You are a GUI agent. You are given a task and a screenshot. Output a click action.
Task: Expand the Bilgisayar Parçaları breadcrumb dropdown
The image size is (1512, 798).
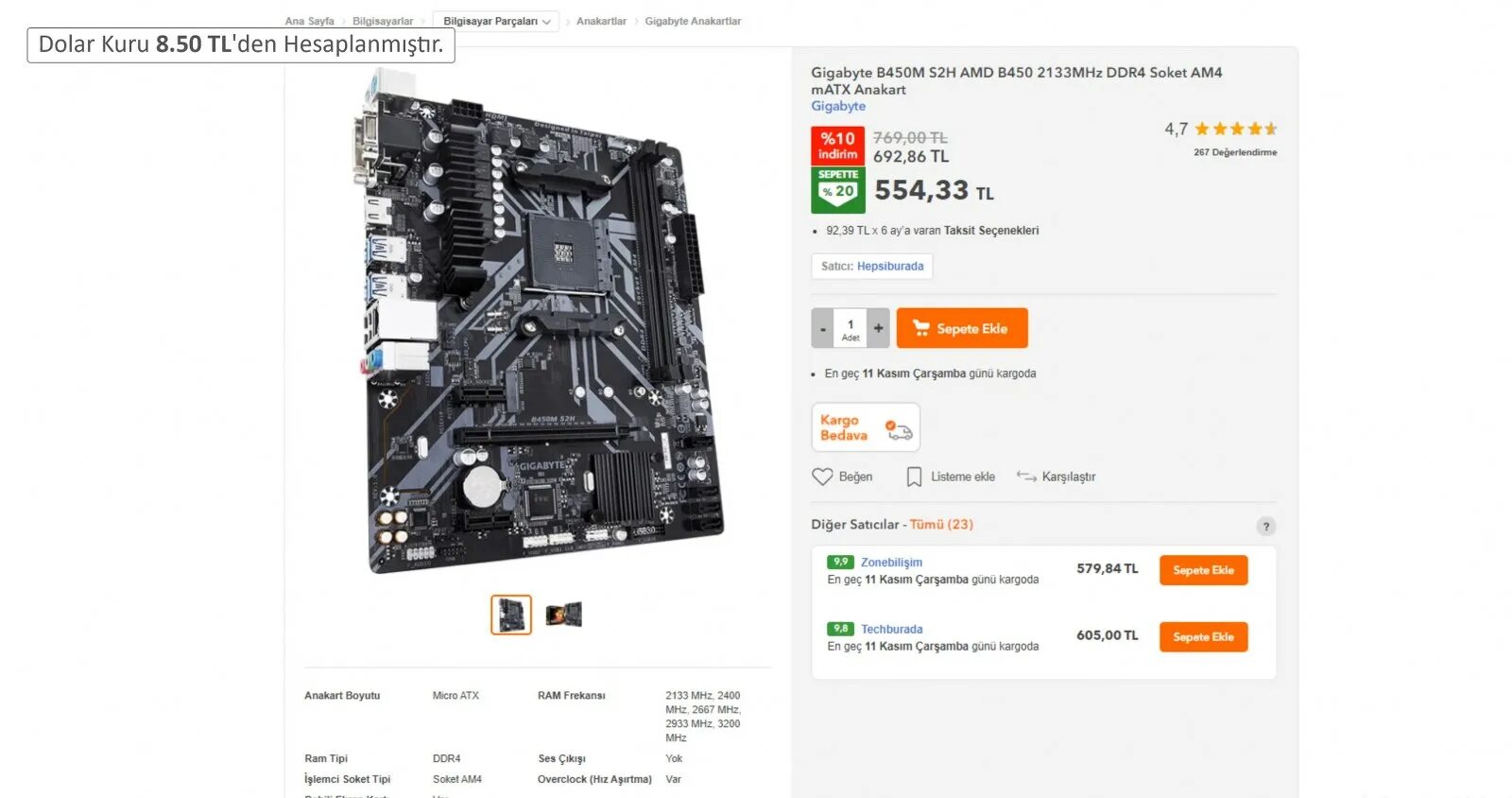pyautogui.click(x=496, y=22)
